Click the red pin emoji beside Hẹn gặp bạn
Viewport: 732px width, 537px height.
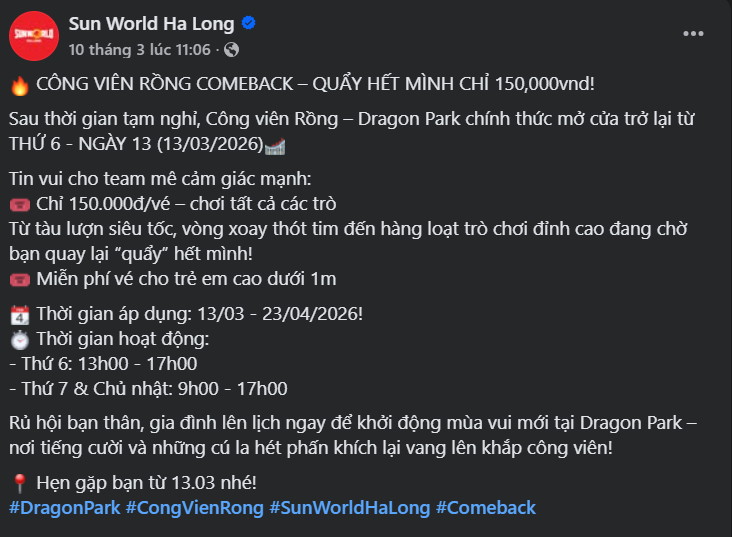pos(18,483)
